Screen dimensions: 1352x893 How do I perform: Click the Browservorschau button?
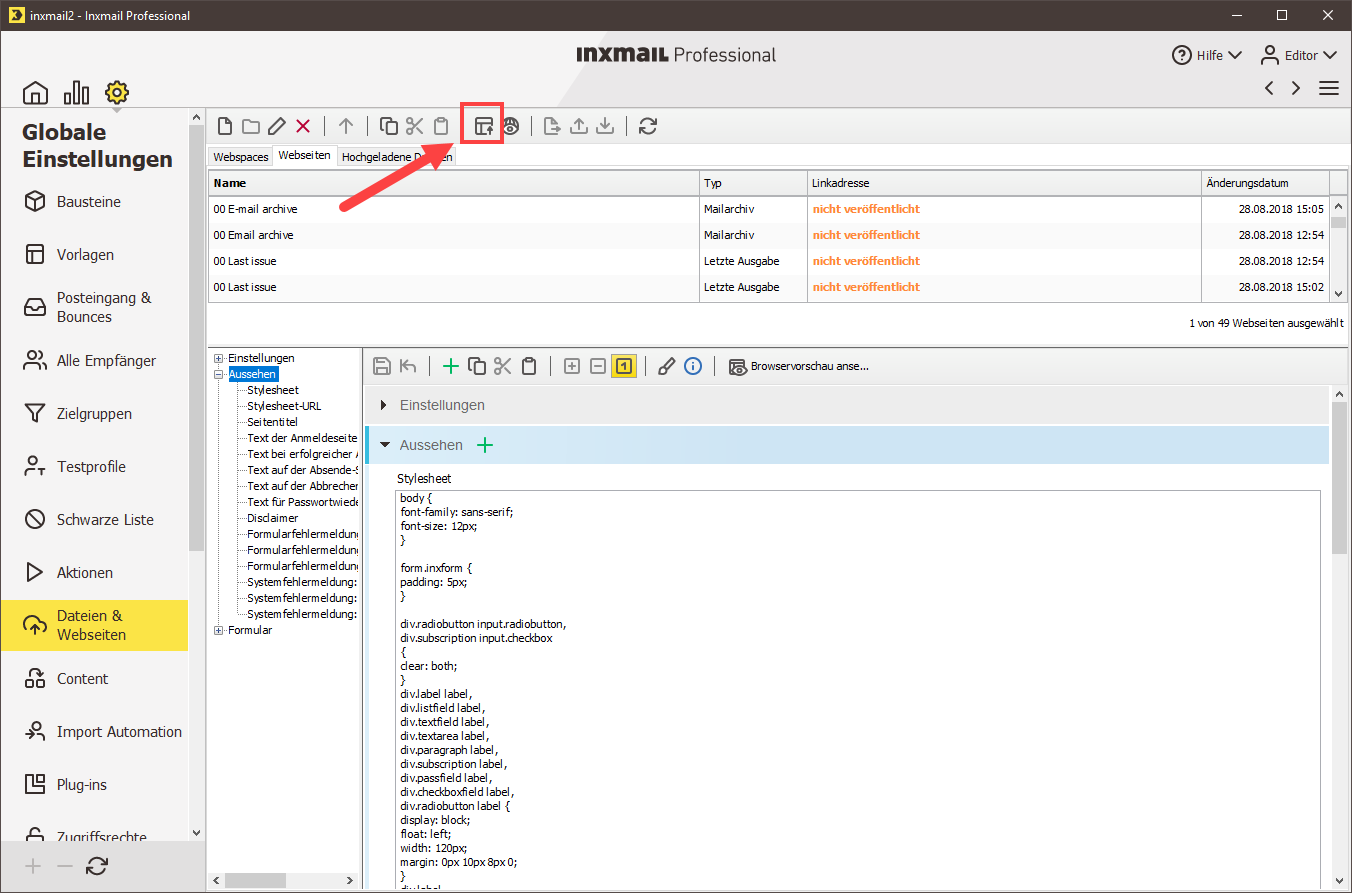click(799, 366)
